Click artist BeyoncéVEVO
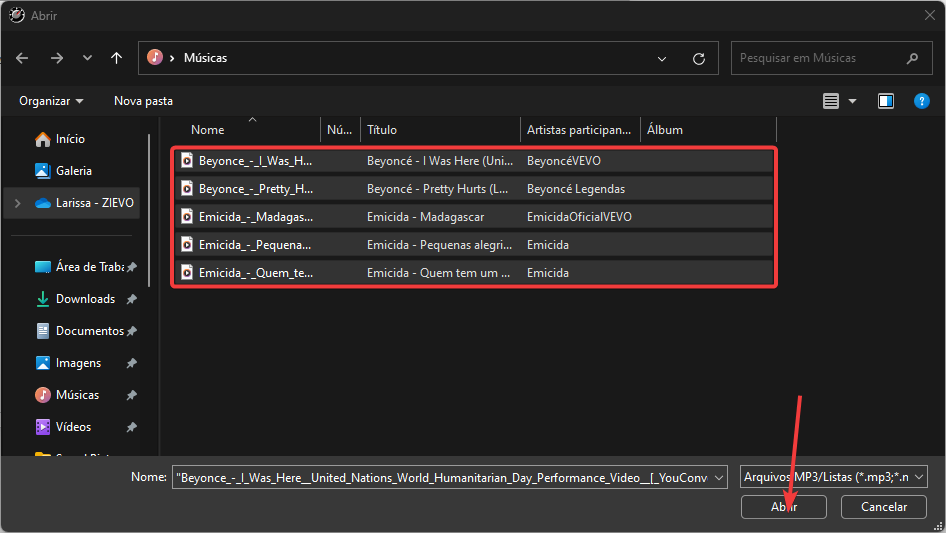The height and width of the screenshot is (533, 946). pos(563,161)
